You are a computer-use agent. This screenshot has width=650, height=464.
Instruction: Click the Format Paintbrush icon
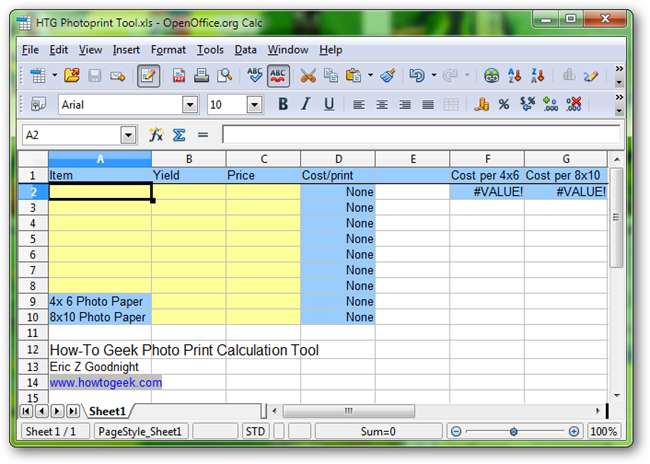tap(387, 75)
